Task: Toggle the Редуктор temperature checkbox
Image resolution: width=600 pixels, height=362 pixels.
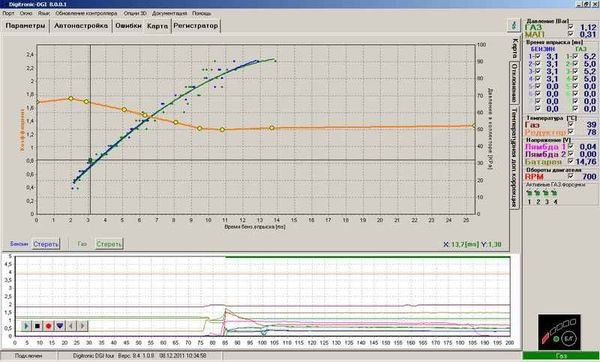Action: pyautogui.click(x=571, y=132)
